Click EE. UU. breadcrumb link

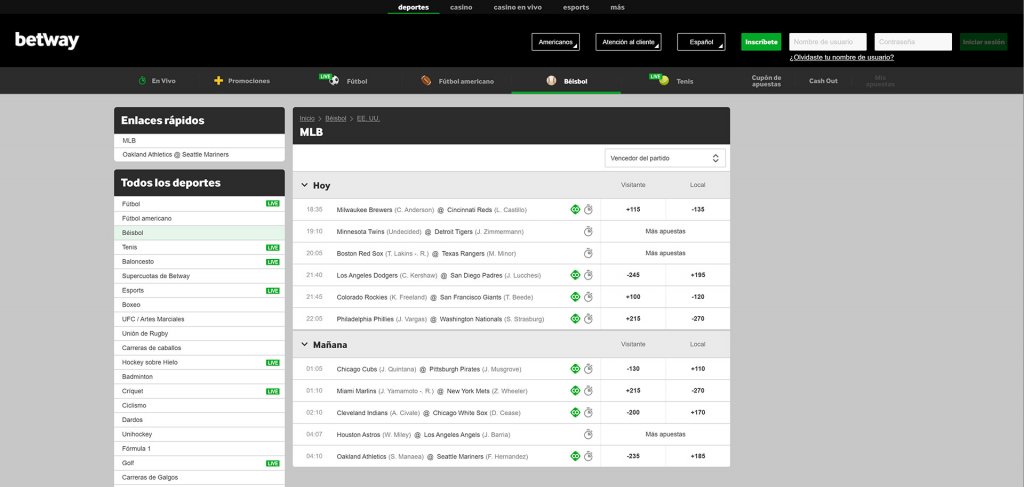368,119
